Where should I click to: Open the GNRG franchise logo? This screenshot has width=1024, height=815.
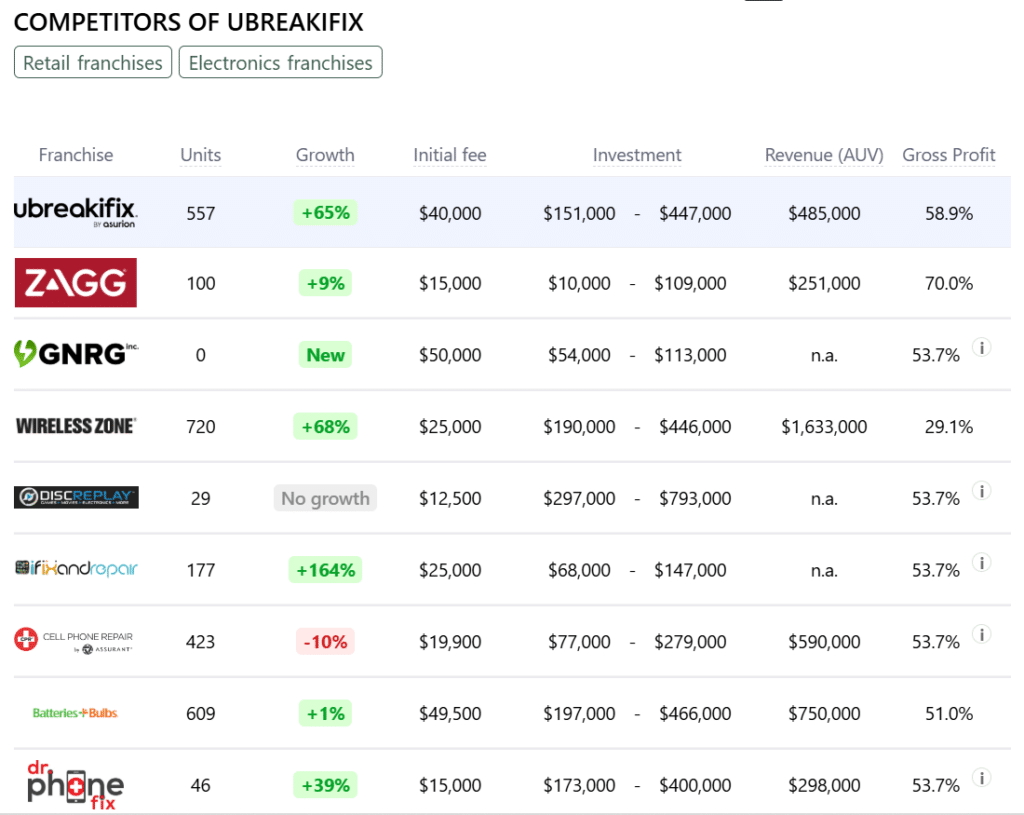click(x=76, y=354)
